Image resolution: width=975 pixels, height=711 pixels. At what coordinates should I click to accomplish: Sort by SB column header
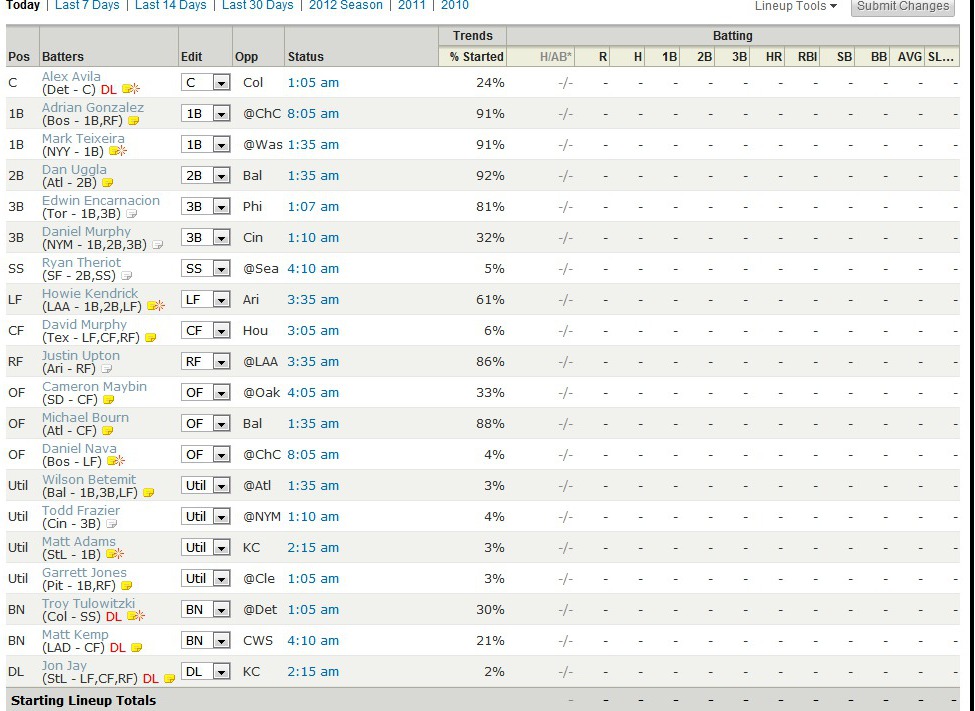(x=844, y=57)
